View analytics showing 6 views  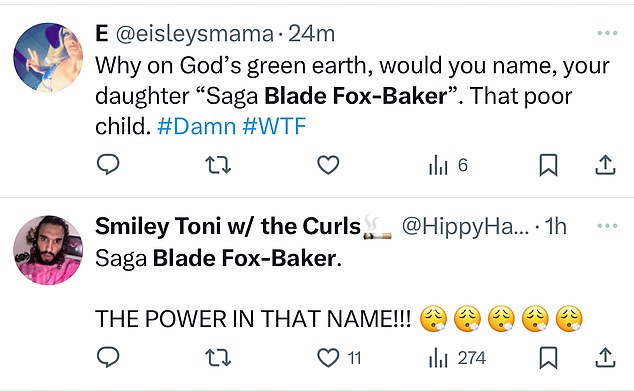pos(448,165)
